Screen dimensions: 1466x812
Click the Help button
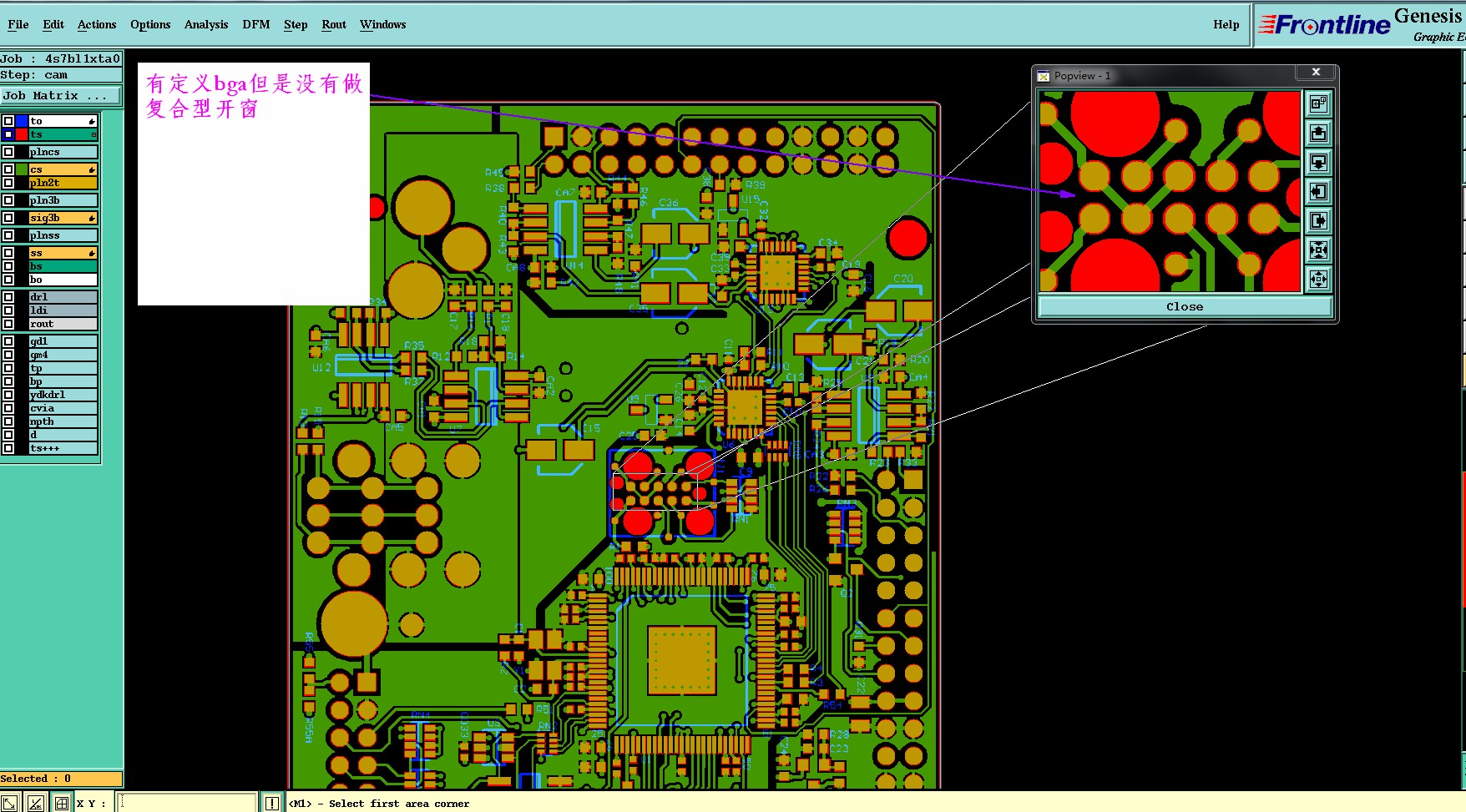(x=1226, y=24)
